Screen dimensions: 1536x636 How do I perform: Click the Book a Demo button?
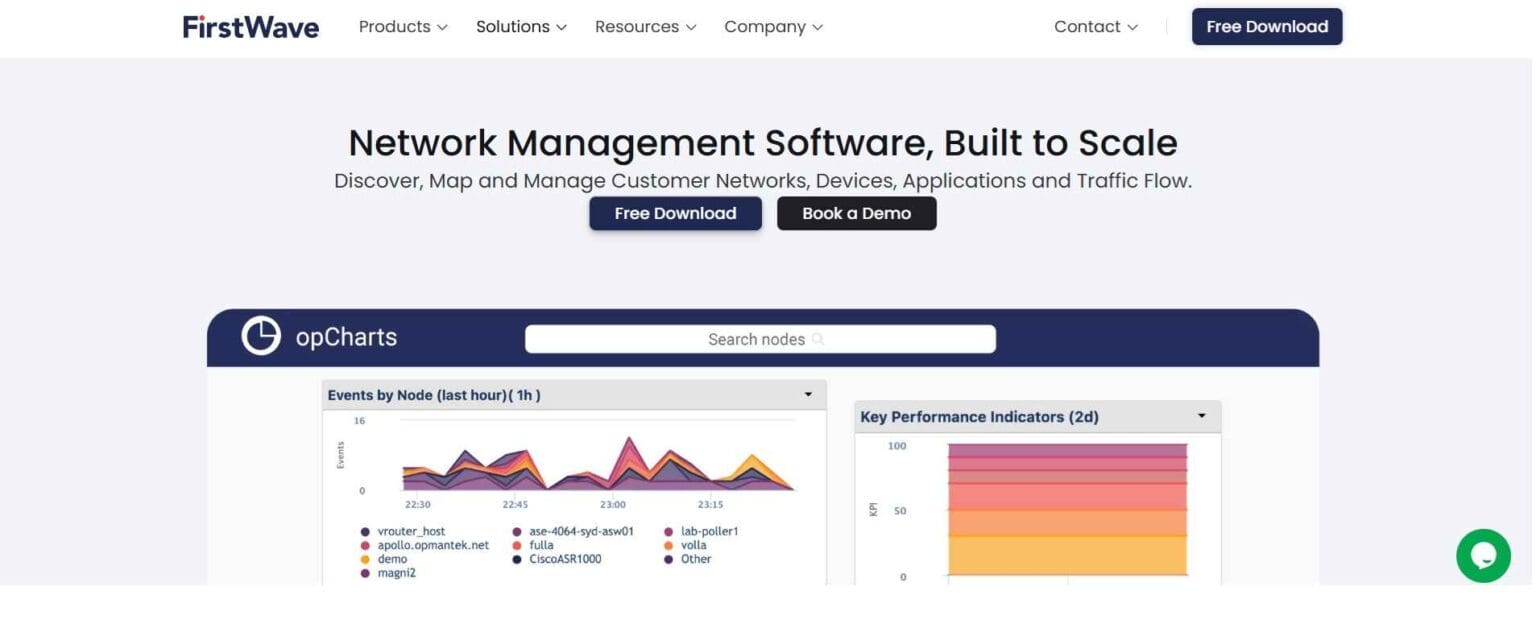[856, 213]
